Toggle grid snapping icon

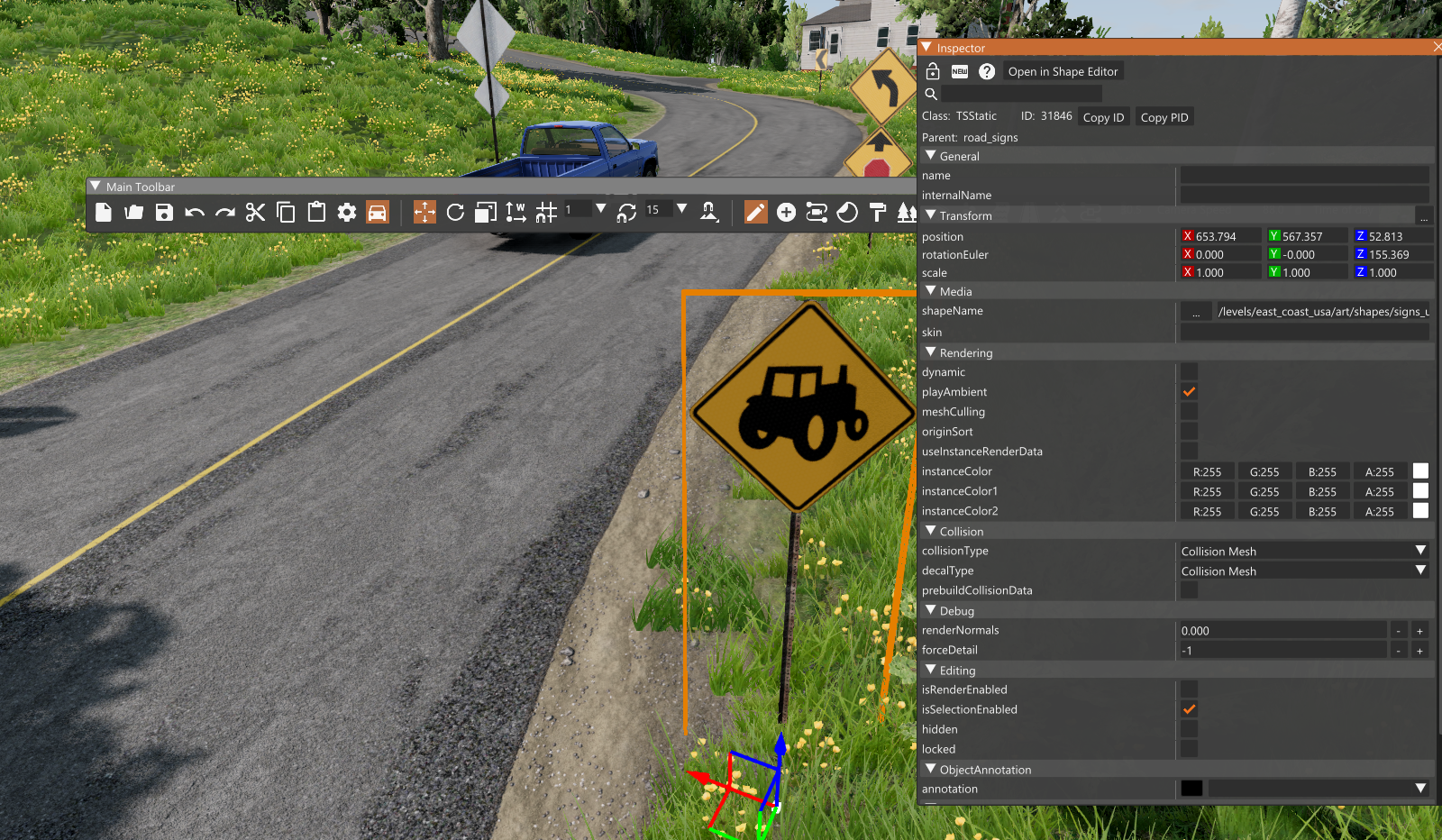(546, 212)
